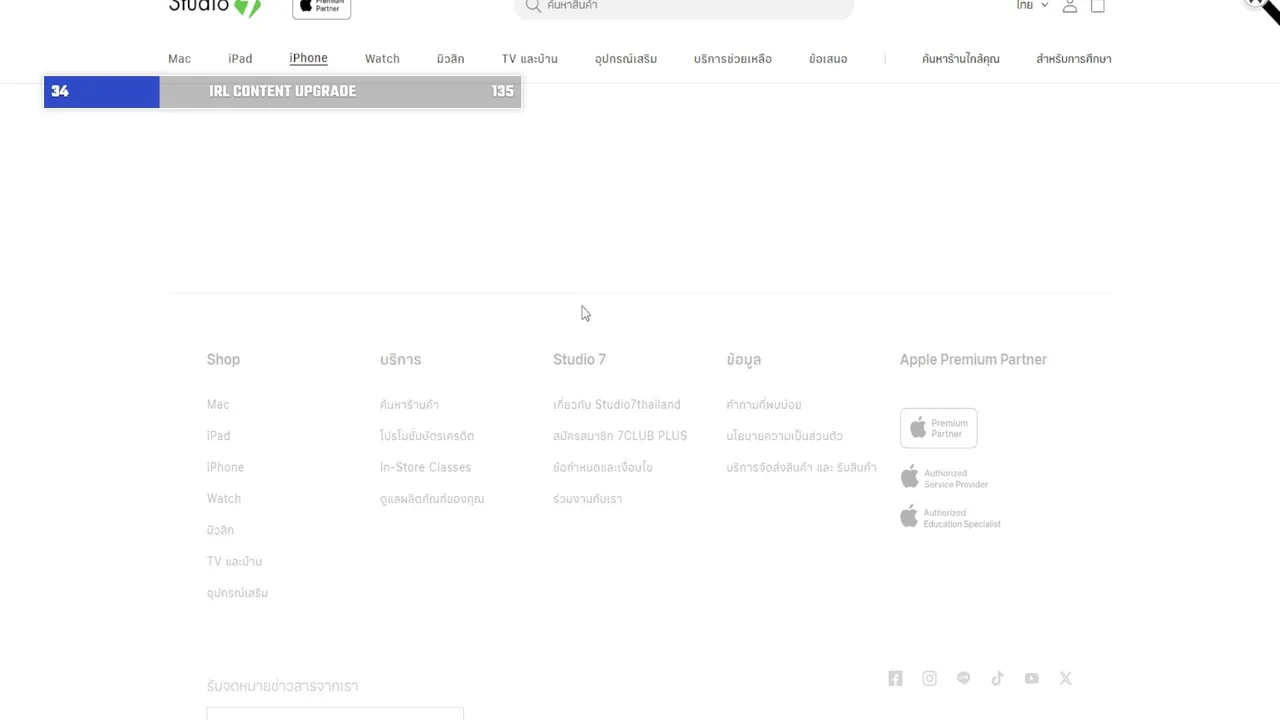Click the นโยบายความเป็นส่วนตัว footer link
This screenshot has height=720, width=1280.
(785, 436)
